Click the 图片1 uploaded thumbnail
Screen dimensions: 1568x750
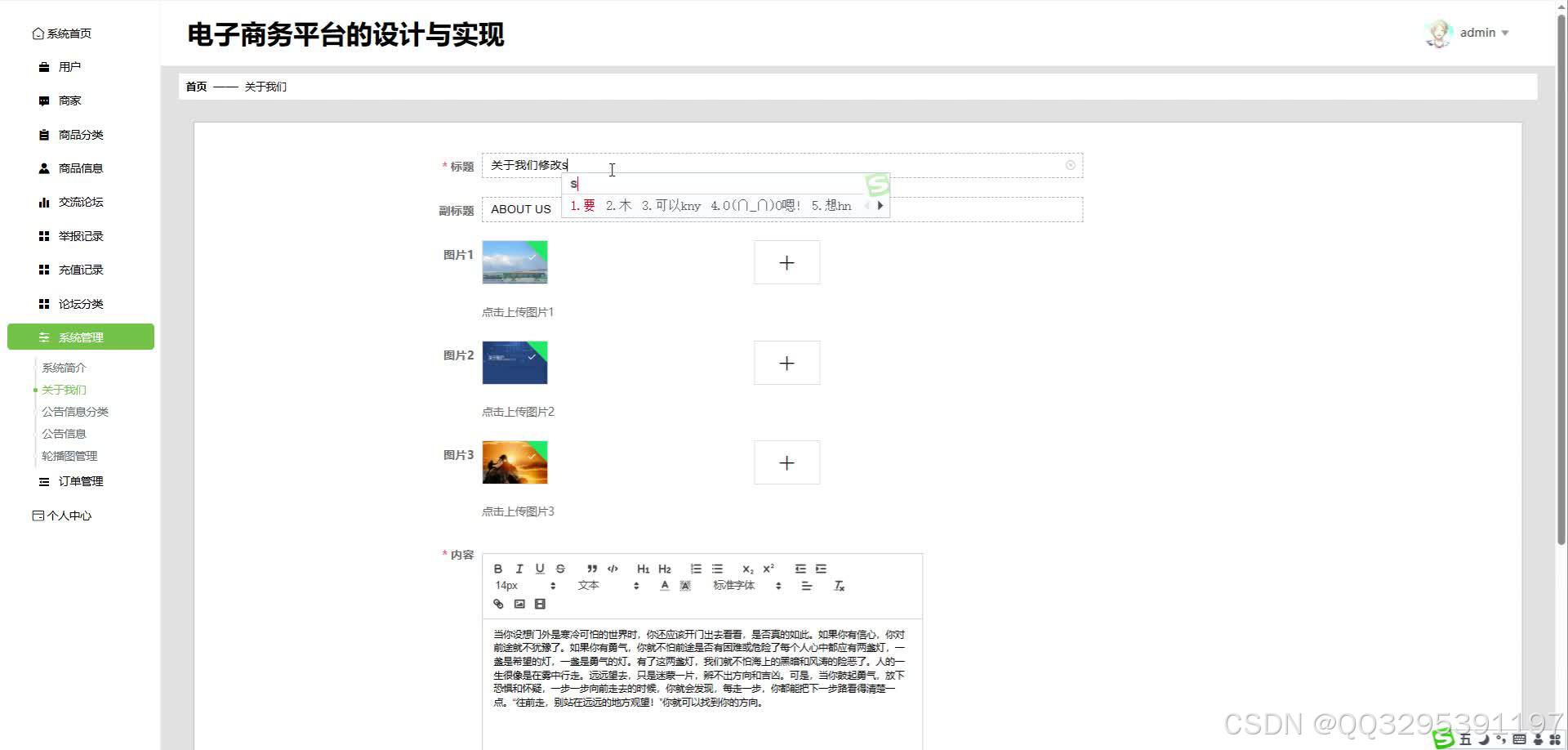point(514,262)
